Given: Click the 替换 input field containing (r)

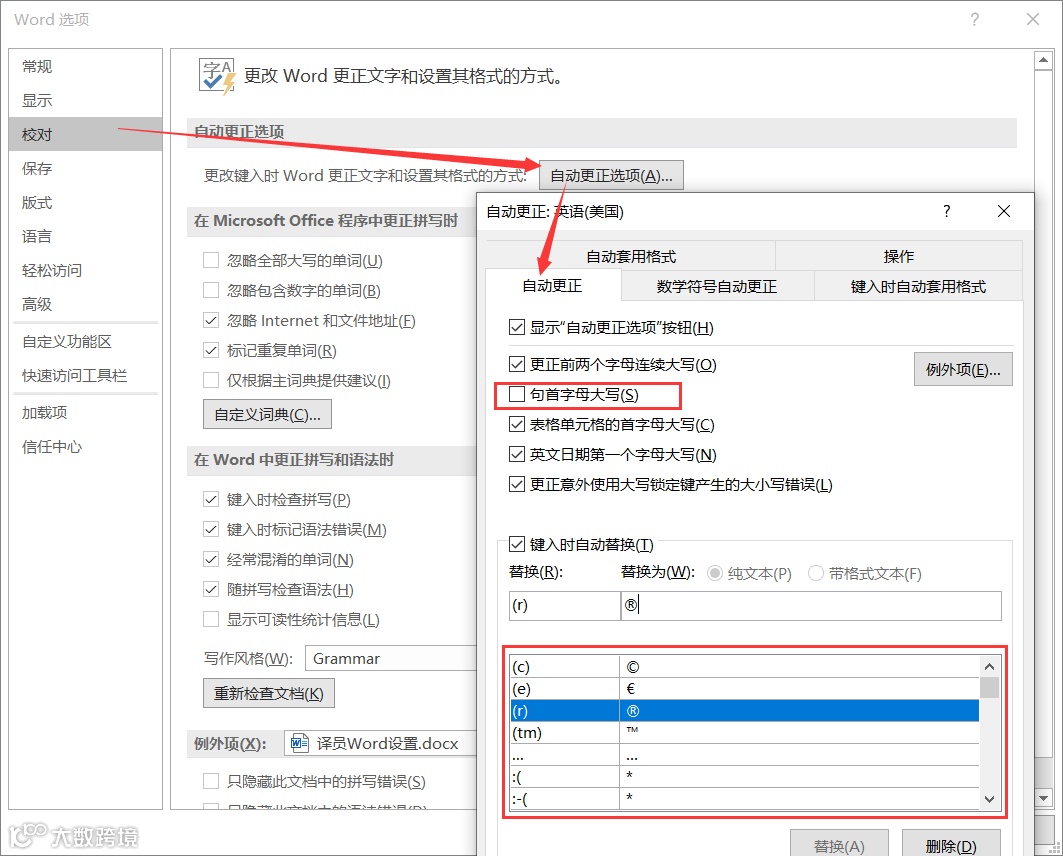Looking at the screenshot, I should [x=564, y=605].
